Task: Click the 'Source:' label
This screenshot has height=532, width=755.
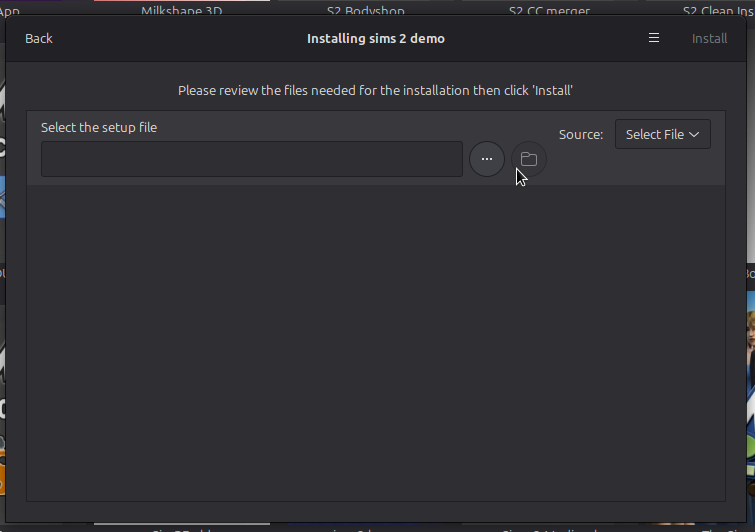Action: click(x=580, y=134)
